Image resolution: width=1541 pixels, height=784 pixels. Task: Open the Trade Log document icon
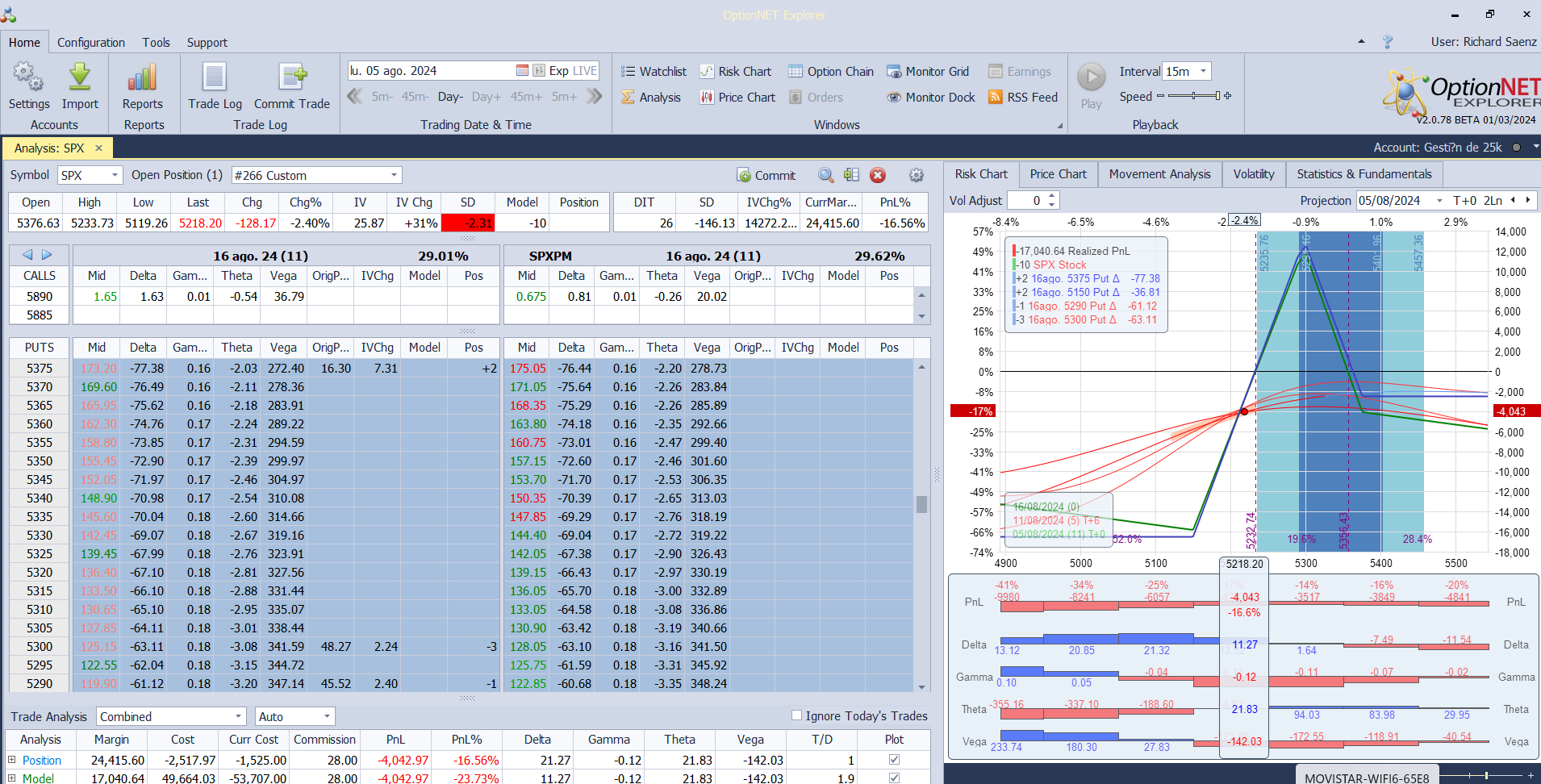coord(215,77)
